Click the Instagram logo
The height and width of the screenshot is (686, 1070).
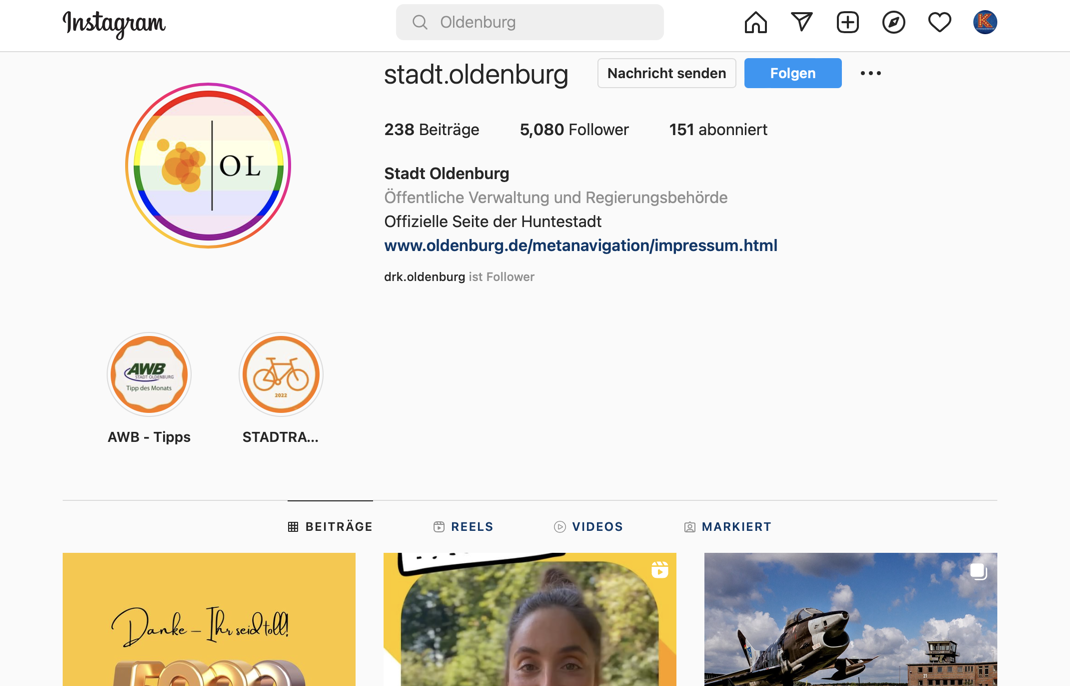tap(114, 24)
